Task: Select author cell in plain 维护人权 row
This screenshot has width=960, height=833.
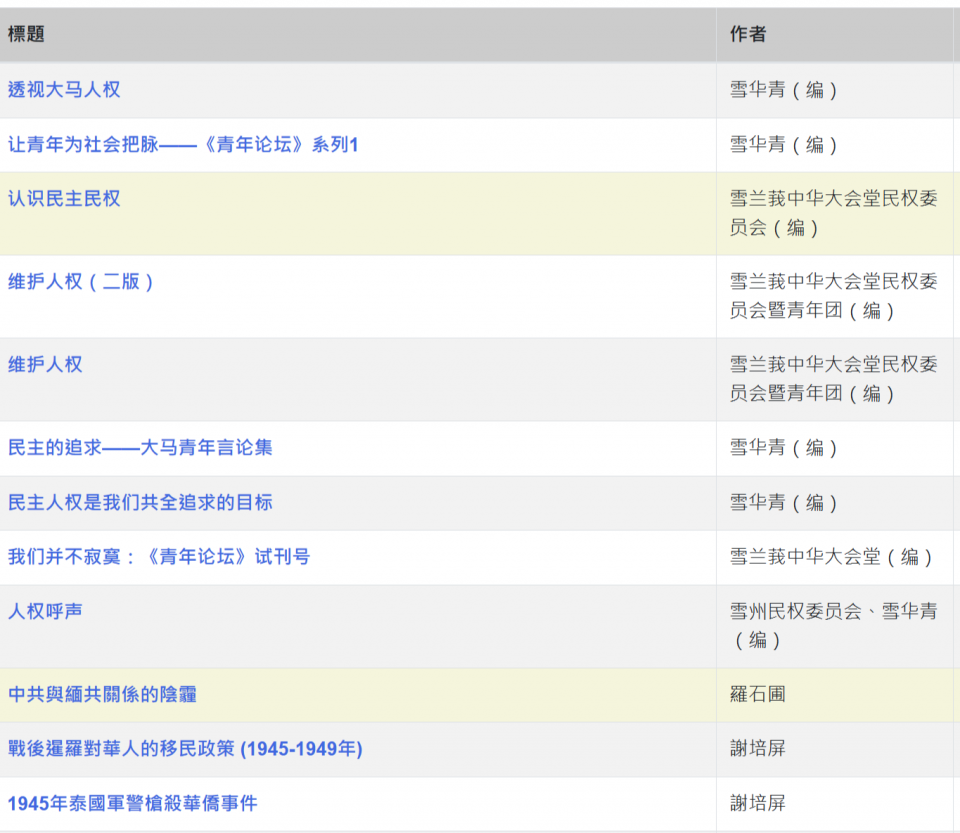Action: tap(833, 379)
